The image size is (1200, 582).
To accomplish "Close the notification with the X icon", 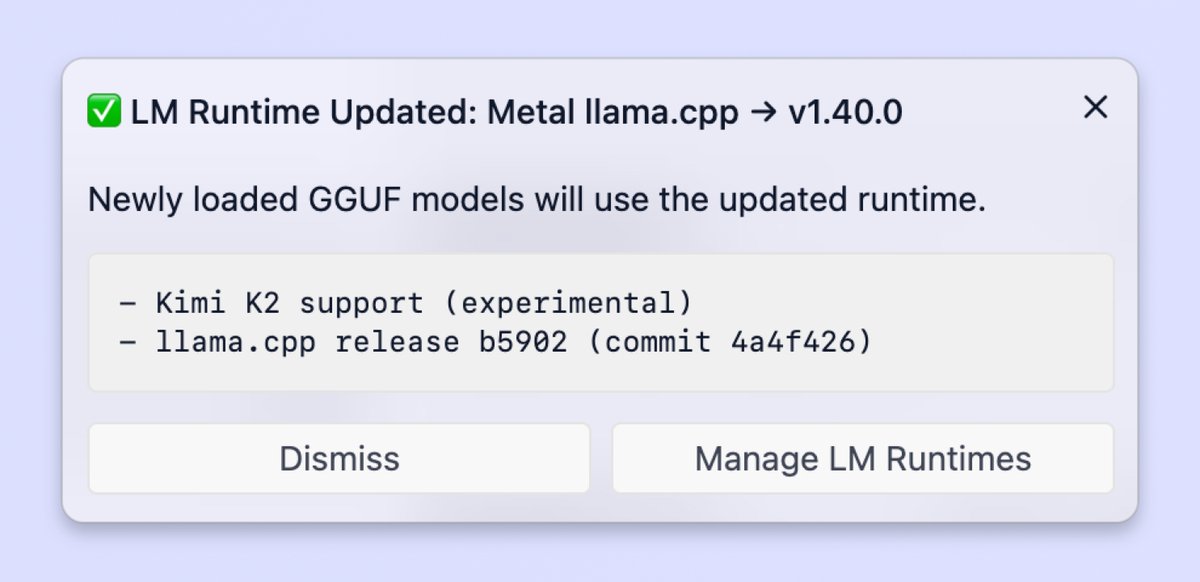I will (x=1096, y=107).
